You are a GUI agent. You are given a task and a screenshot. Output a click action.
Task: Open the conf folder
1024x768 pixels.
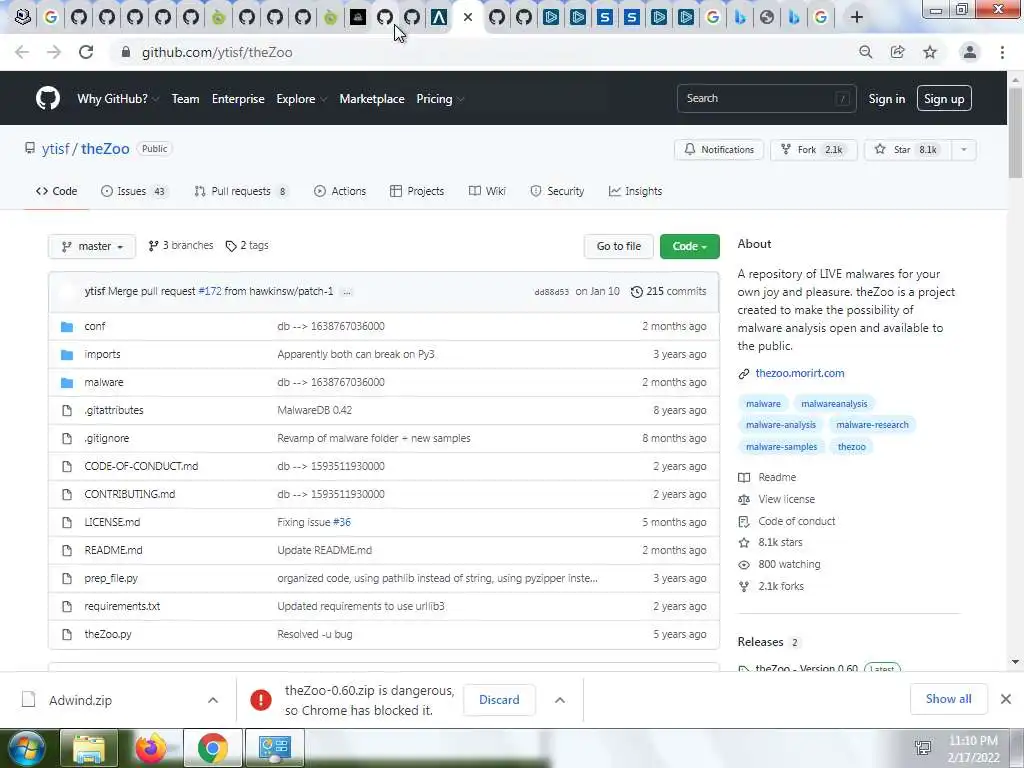pos(95,326)
